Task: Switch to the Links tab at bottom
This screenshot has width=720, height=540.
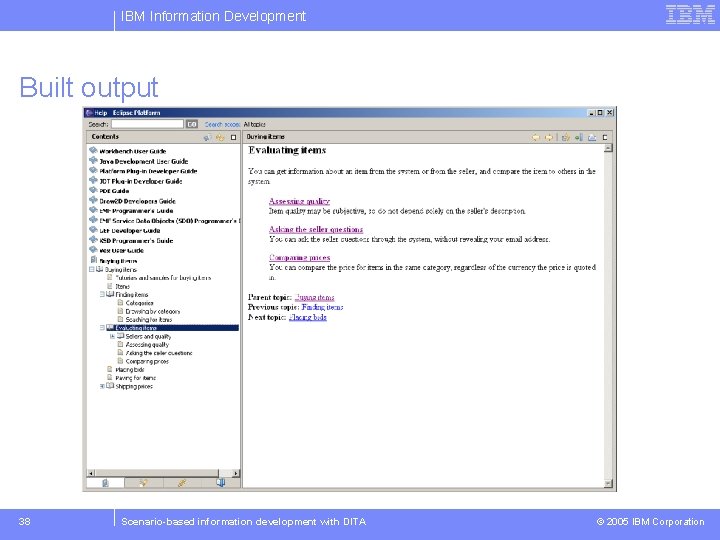Action: 182,483
